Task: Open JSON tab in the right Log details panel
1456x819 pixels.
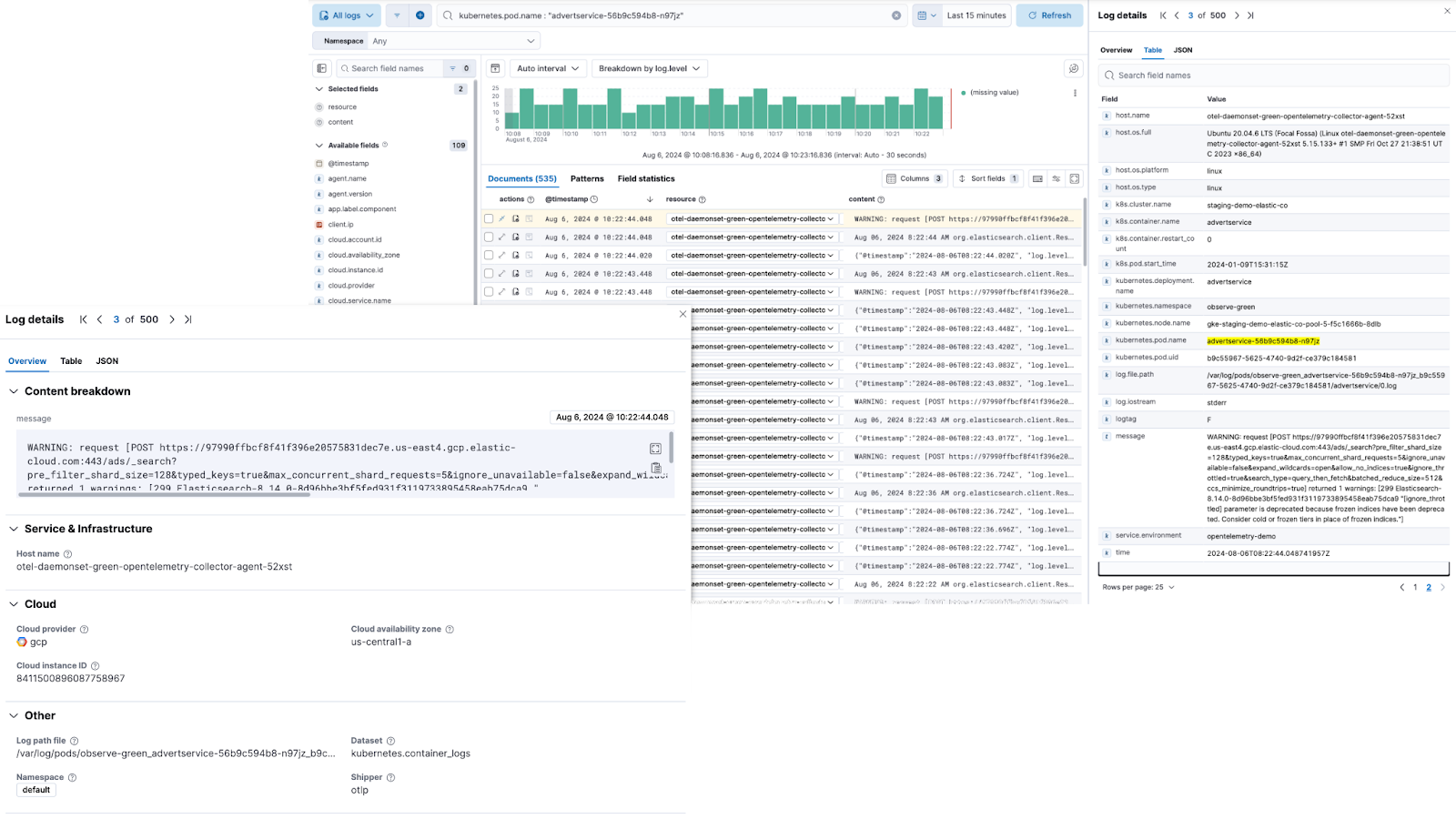Action: coord(1182,50)
